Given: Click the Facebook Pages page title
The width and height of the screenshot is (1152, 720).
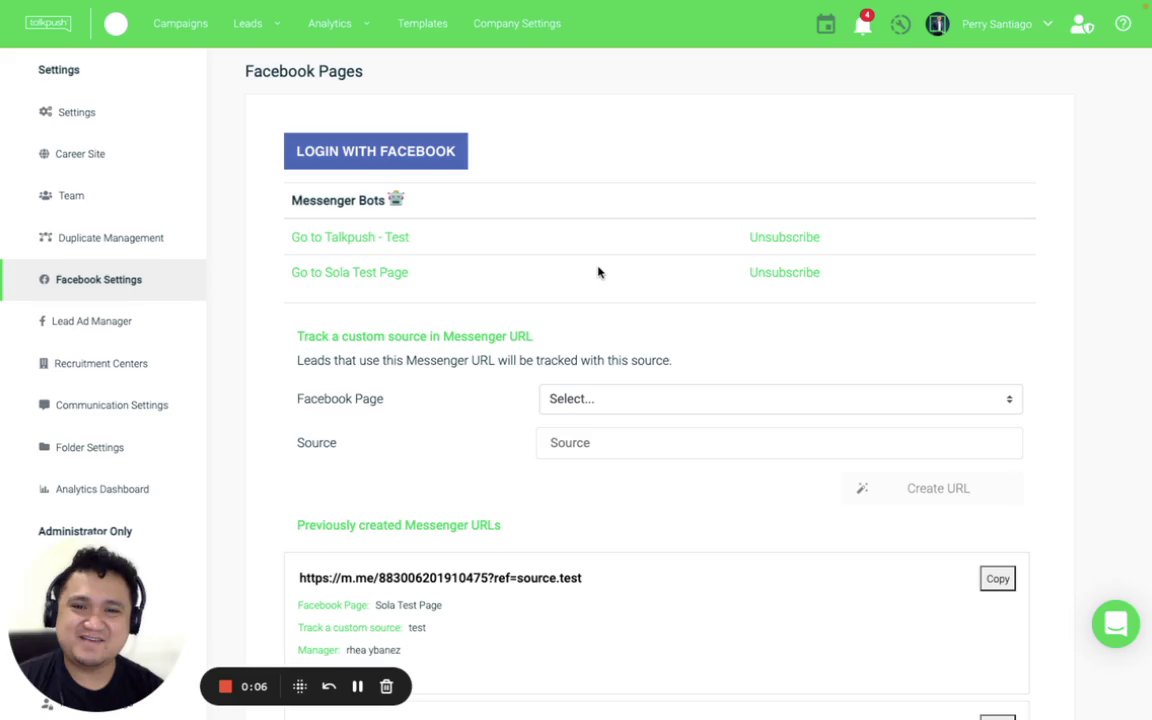Looking at the screenshot, I should point(303,71).
